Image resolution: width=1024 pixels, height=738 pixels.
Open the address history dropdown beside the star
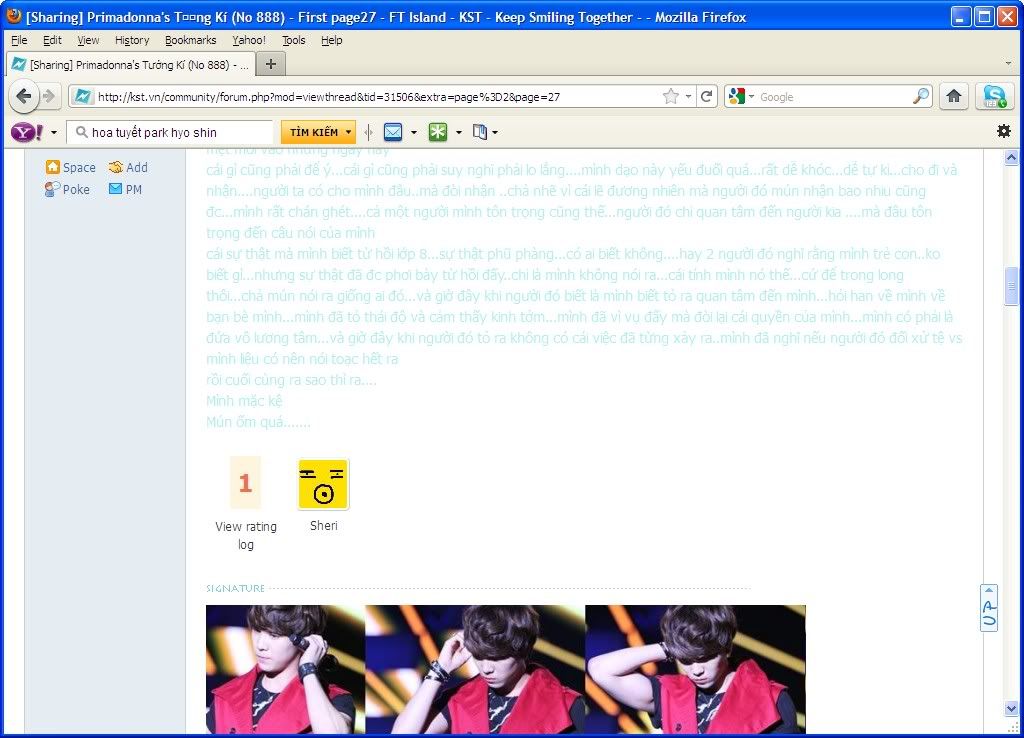(x=688, y=97)
